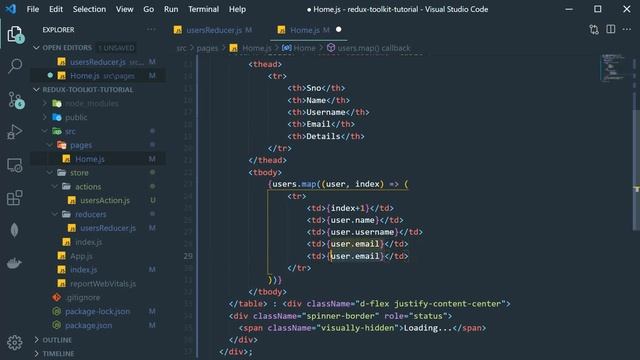Collapse the reducers folder

[55, 214]
